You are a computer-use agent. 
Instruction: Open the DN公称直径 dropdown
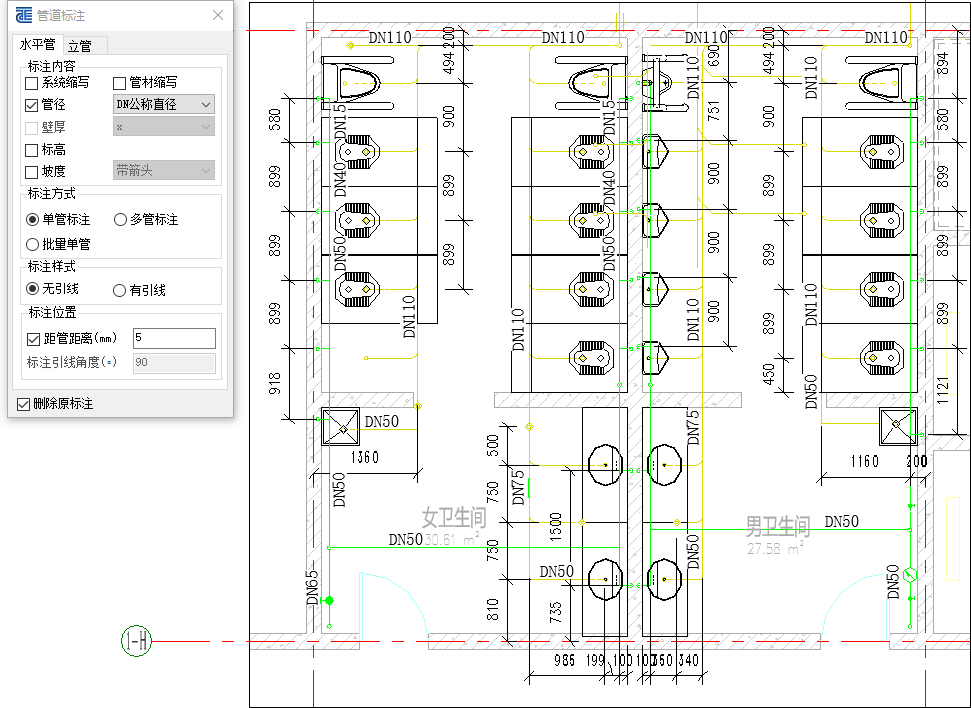[164, 105]
